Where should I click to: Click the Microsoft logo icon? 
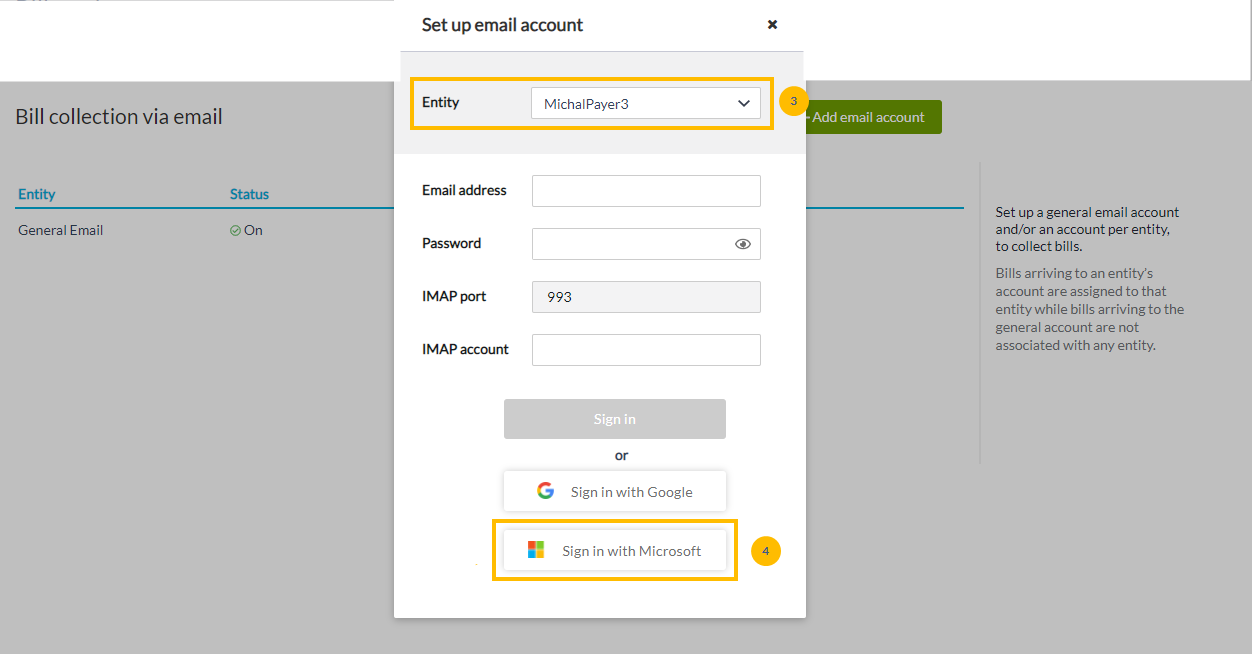(x=536, y=550)
